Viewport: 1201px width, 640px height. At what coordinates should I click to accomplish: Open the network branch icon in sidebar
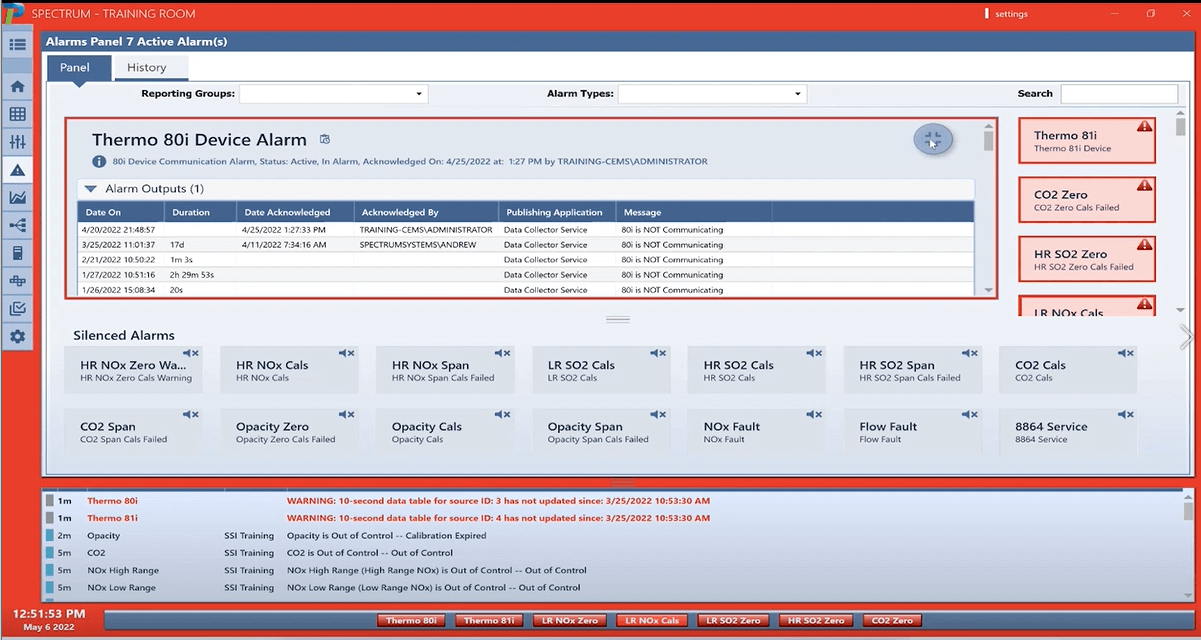pyautogui.click(x=17, y=226)
